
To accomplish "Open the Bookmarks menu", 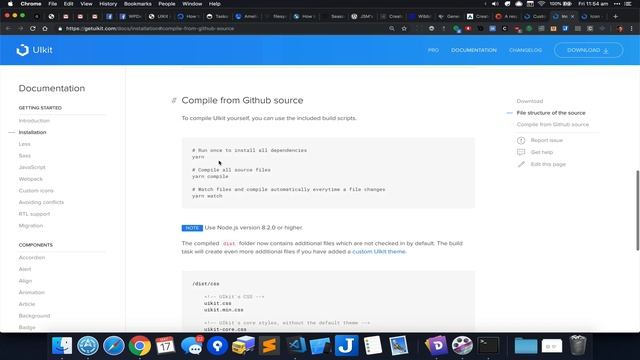I will tap(138, 4).
